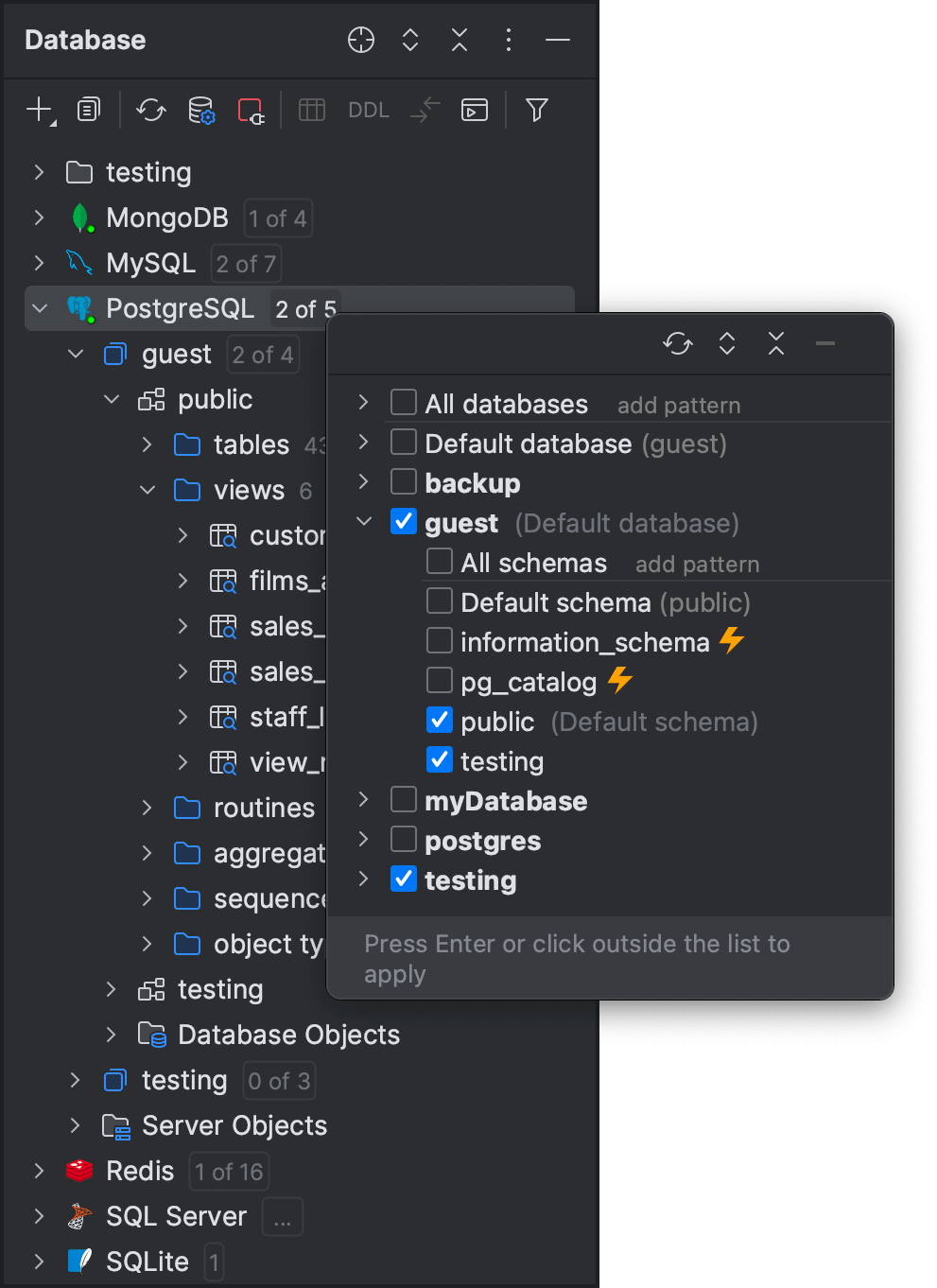The image size is (937, 1288).
Task: Click the refresh icon in schema popup
Action: click(678, 343)
